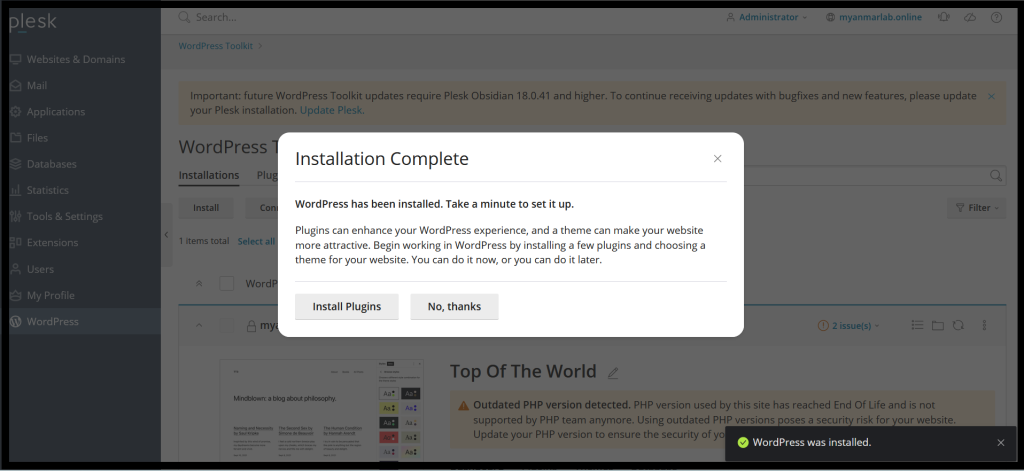Click the refresh sync icon on installation
Image resolution: width=1024 pixels, height=471 pixels.
tap(958, 325)
